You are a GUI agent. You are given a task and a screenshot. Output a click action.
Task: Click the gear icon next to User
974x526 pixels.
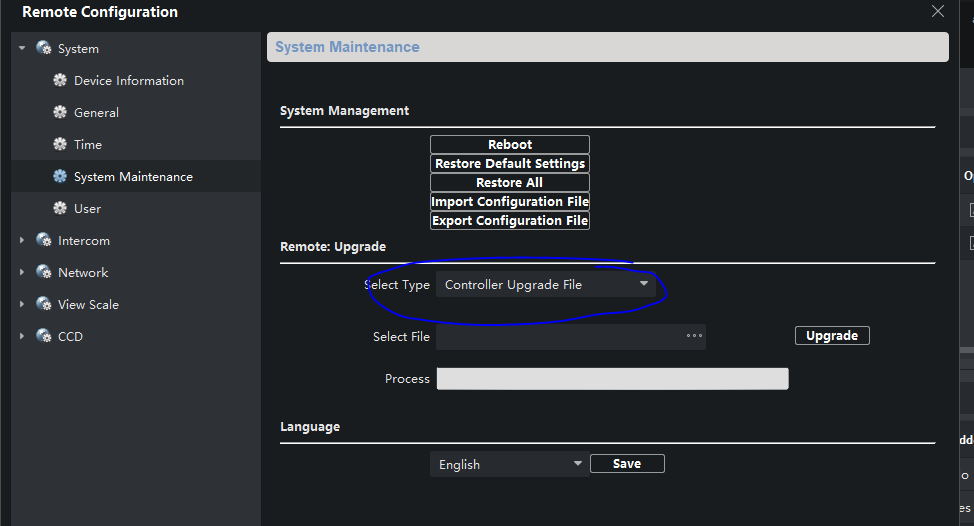point(60,209)
